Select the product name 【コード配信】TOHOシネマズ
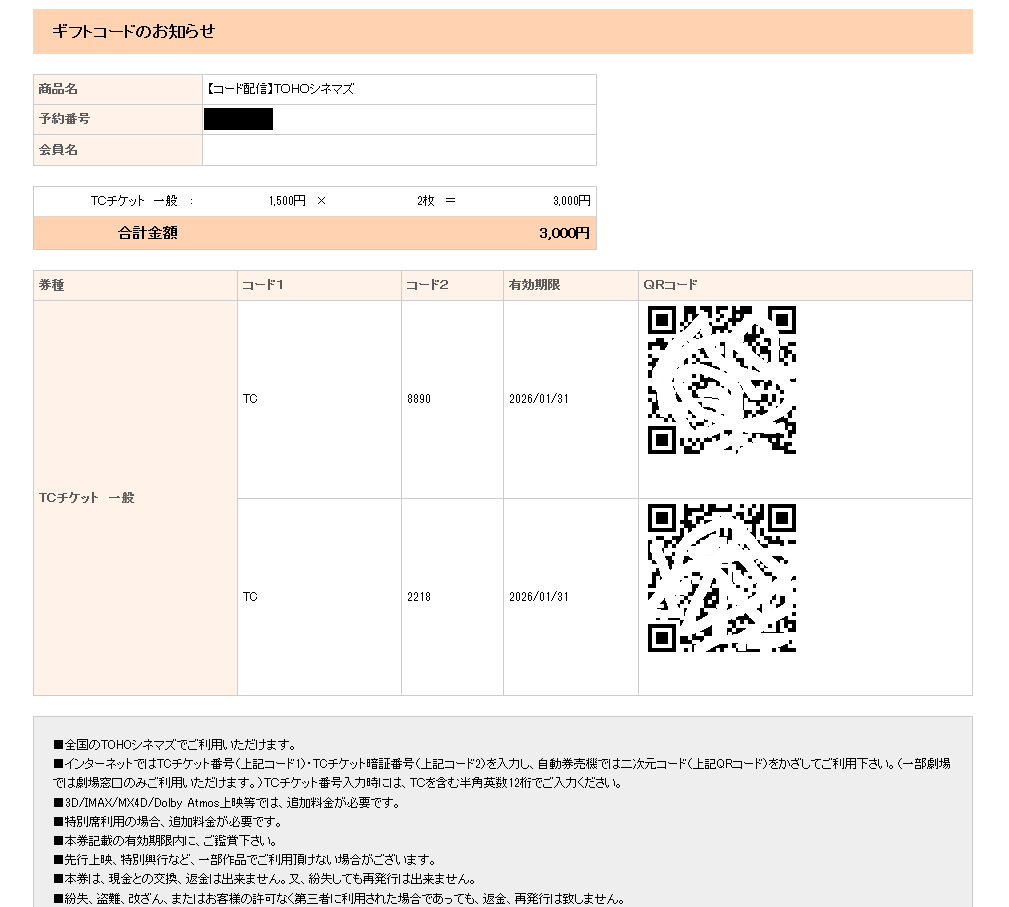This screenshot has height=907, width=1009. click(279, 89)
